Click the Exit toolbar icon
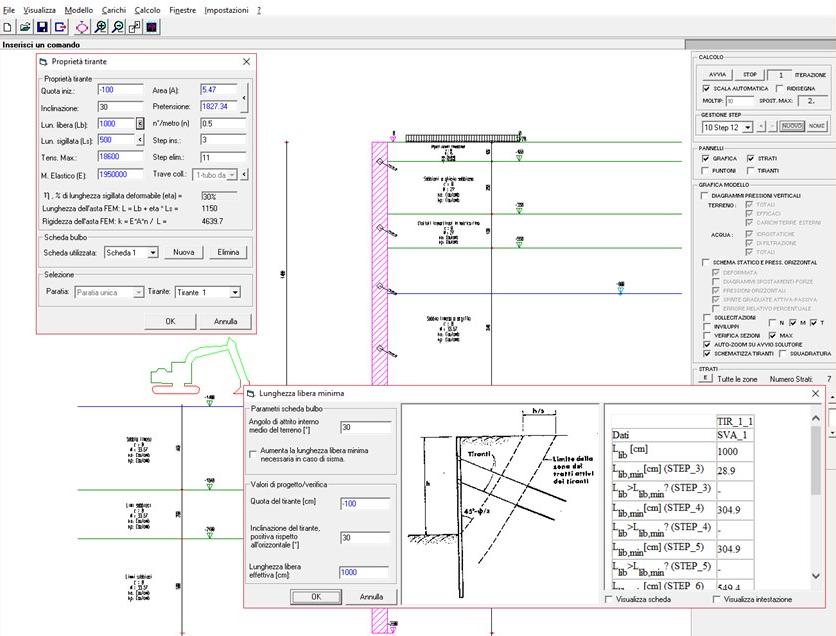Viewport: 836px width, 636px height. point(60,27)
